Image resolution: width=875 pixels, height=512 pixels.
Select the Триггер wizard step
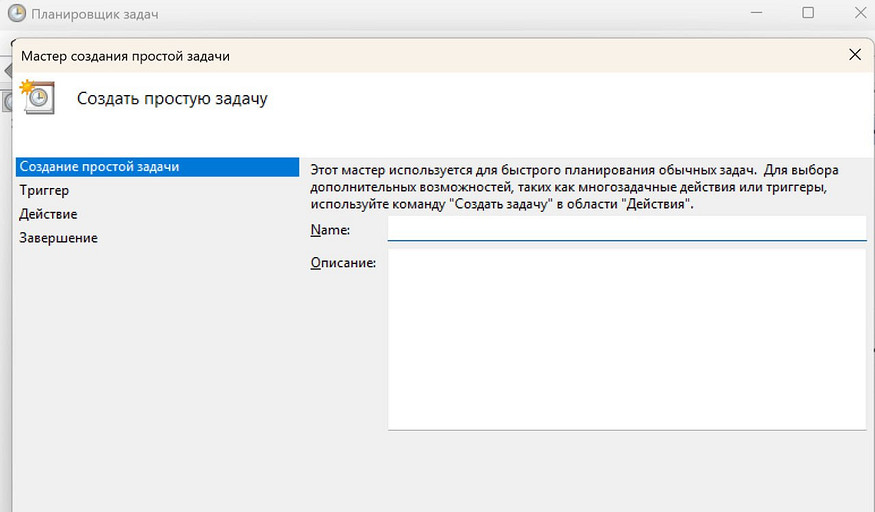[x=44, y=191]
